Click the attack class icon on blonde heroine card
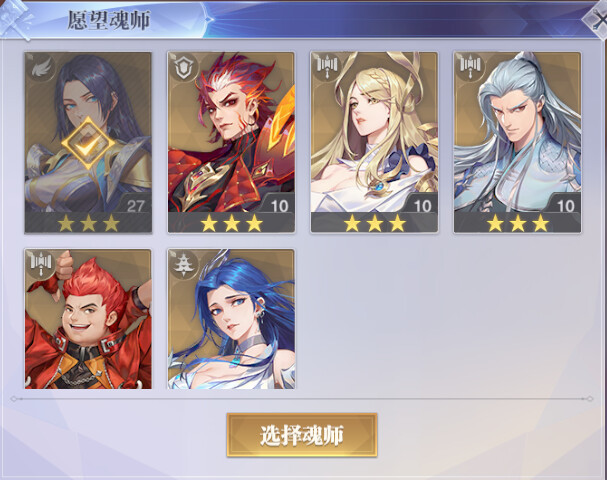The width and height of the screenshot is (607, 480). click(328, 67)
